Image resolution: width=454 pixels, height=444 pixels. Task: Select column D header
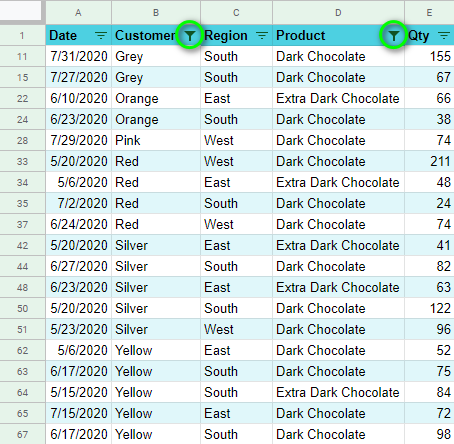(338, 13)
